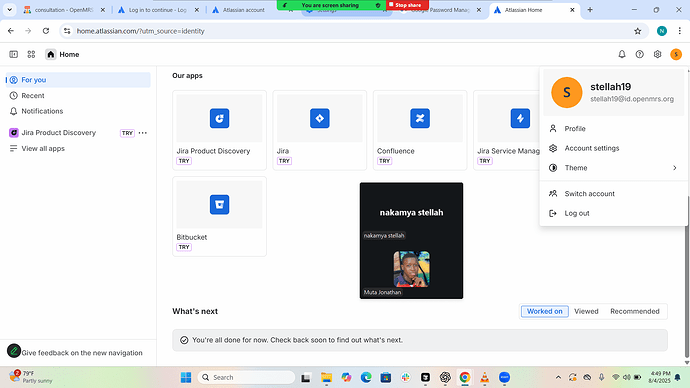Open the notifications bell icon

click(x=622, y=54)
